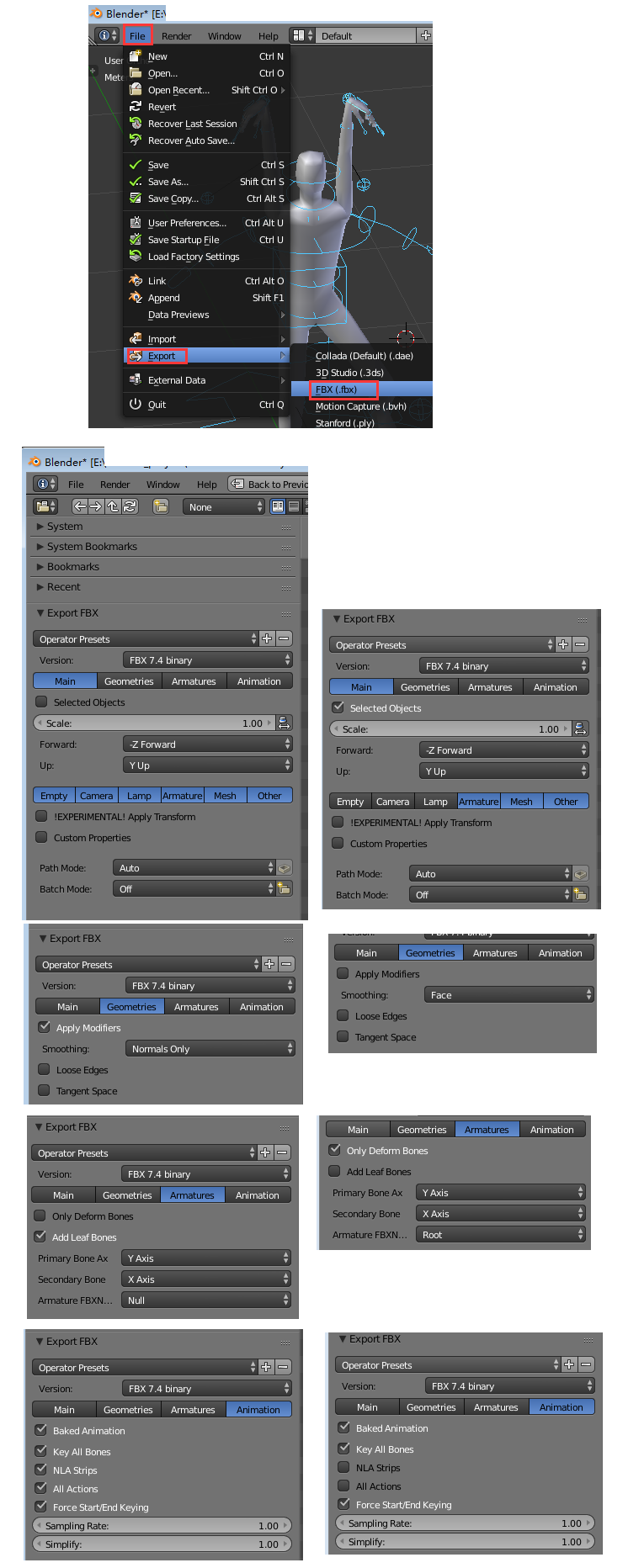Click the Default screen layout name field
628x1568 pixels.
coord(367,35)
